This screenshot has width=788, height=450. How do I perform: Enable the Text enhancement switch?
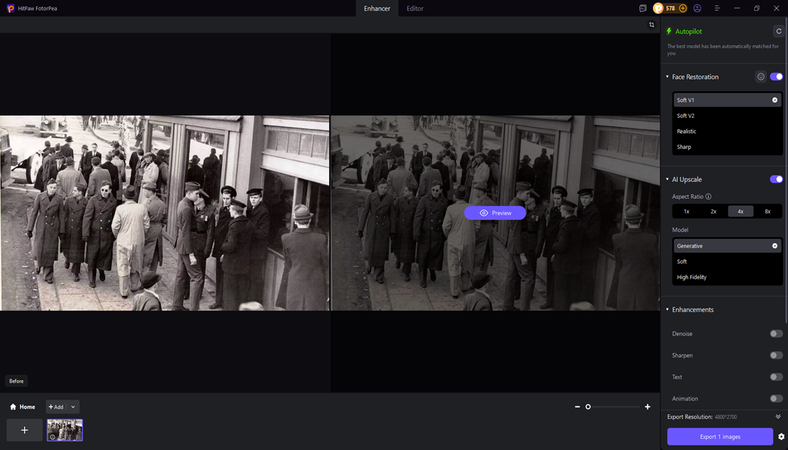(x=776, y=377)
